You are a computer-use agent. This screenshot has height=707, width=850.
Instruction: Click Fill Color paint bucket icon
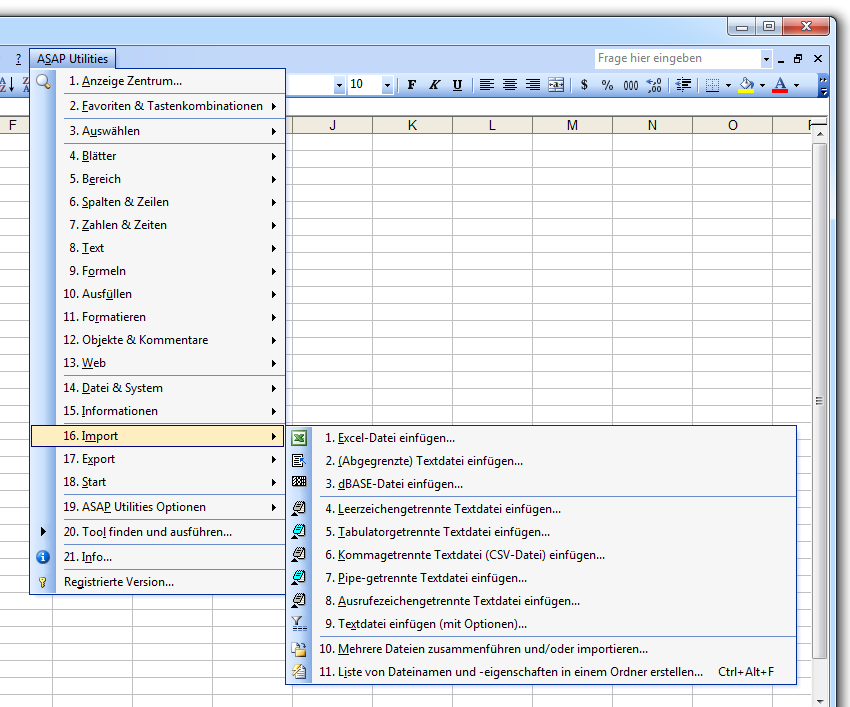coord(746,85)
